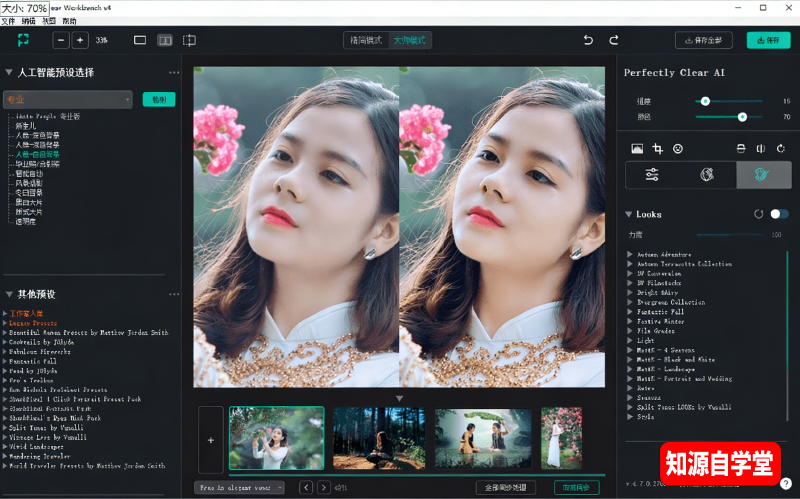Click the zoom in plus button
Viewport: 800px width, 499px height.
click(80, 40)
